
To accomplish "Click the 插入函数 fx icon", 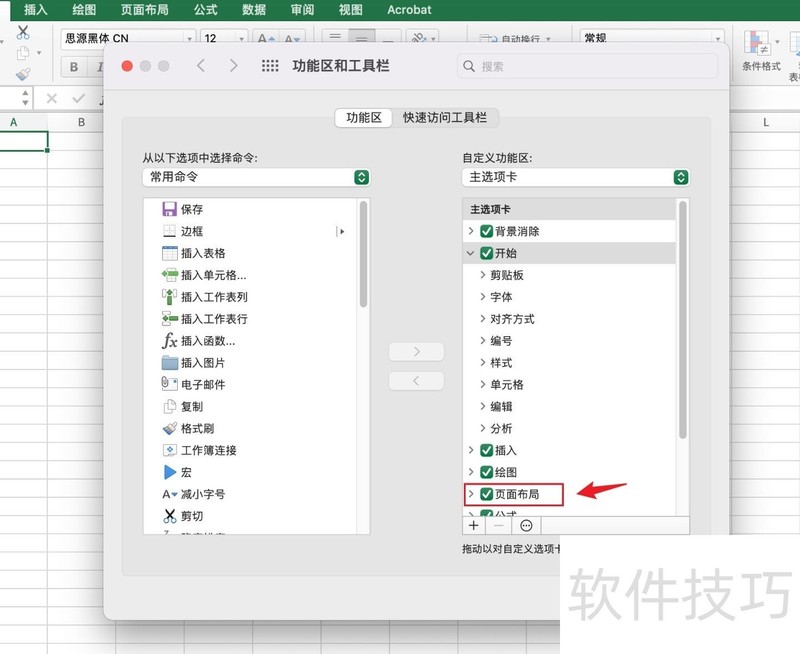I will 169,341.
